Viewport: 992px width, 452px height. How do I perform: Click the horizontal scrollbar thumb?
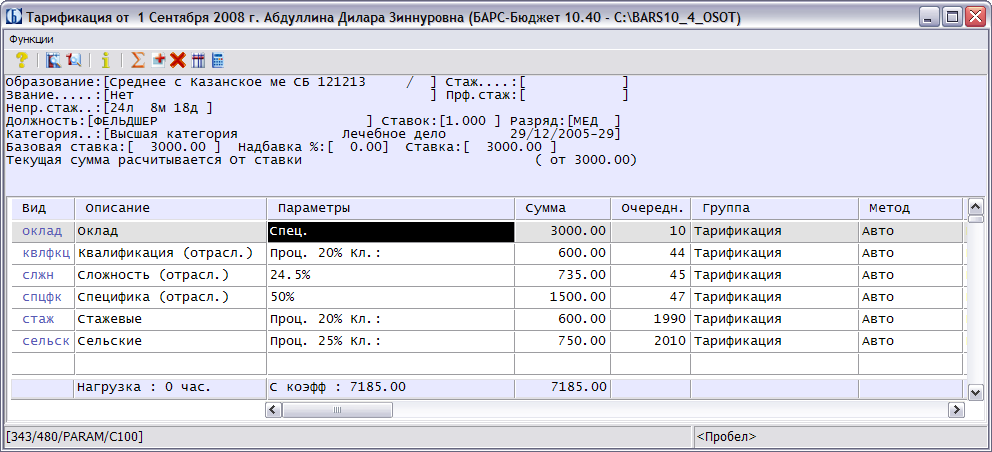[x=337, y=410]
